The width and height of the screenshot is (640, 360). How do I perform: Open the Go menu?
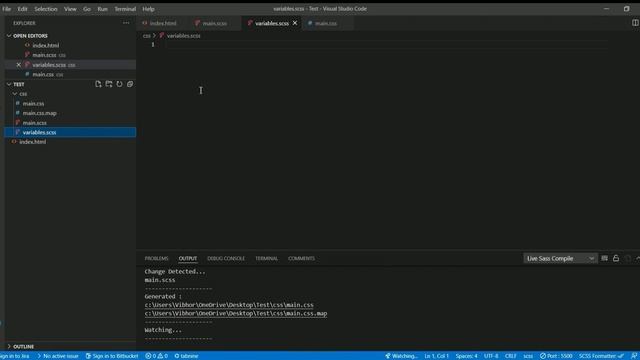(87, 9)
